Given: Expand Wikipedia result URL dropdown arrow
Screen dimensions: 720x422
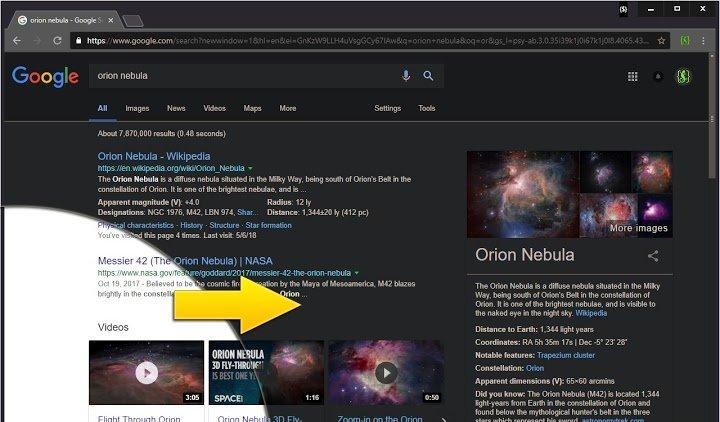Looking at the screenshot, I should (250, 169).
